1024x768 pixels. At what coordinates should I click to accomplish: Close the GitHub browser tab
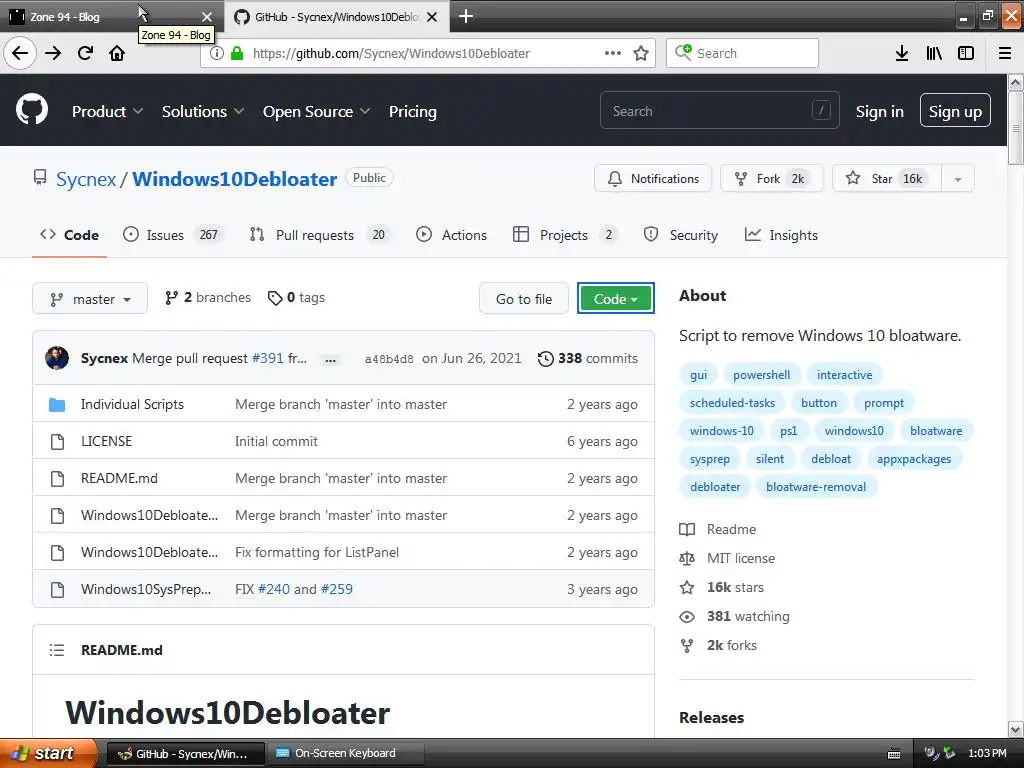(432, 17)
